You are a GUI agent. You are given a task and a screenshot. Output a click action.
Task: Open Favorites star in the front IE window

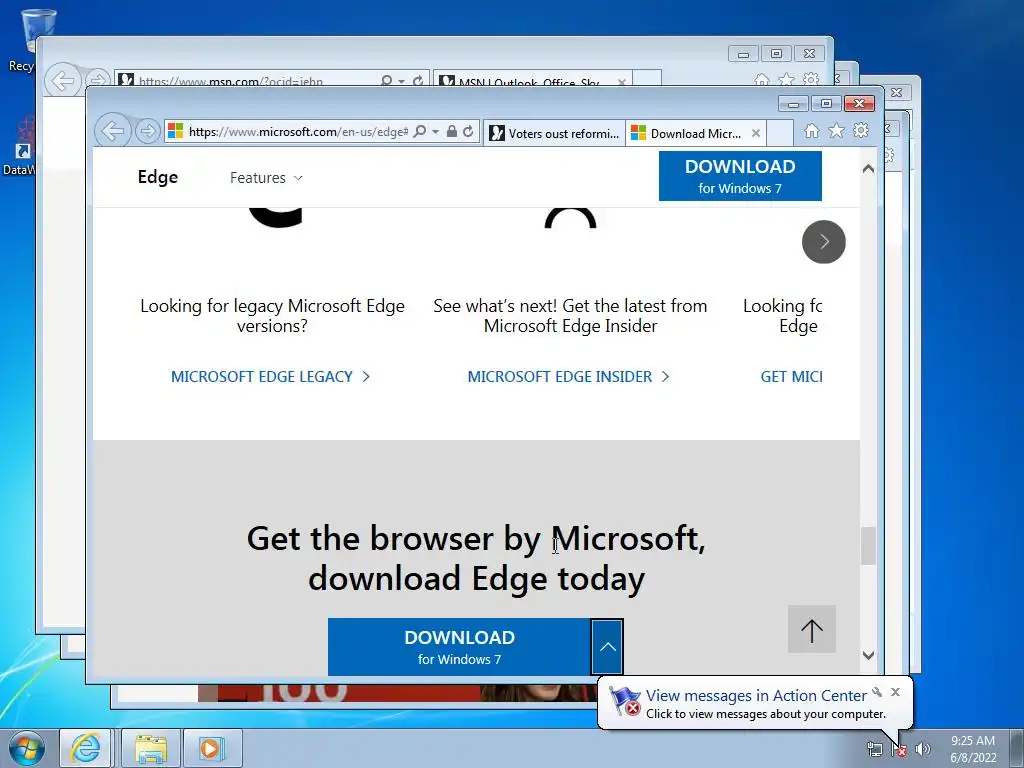coord(837,131)
